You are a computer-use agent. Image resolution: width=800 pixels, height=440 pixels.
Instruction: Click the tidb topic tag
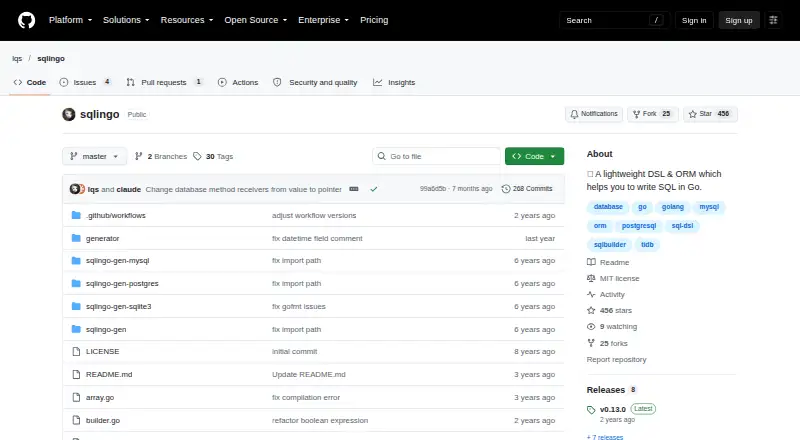[647, 245]
